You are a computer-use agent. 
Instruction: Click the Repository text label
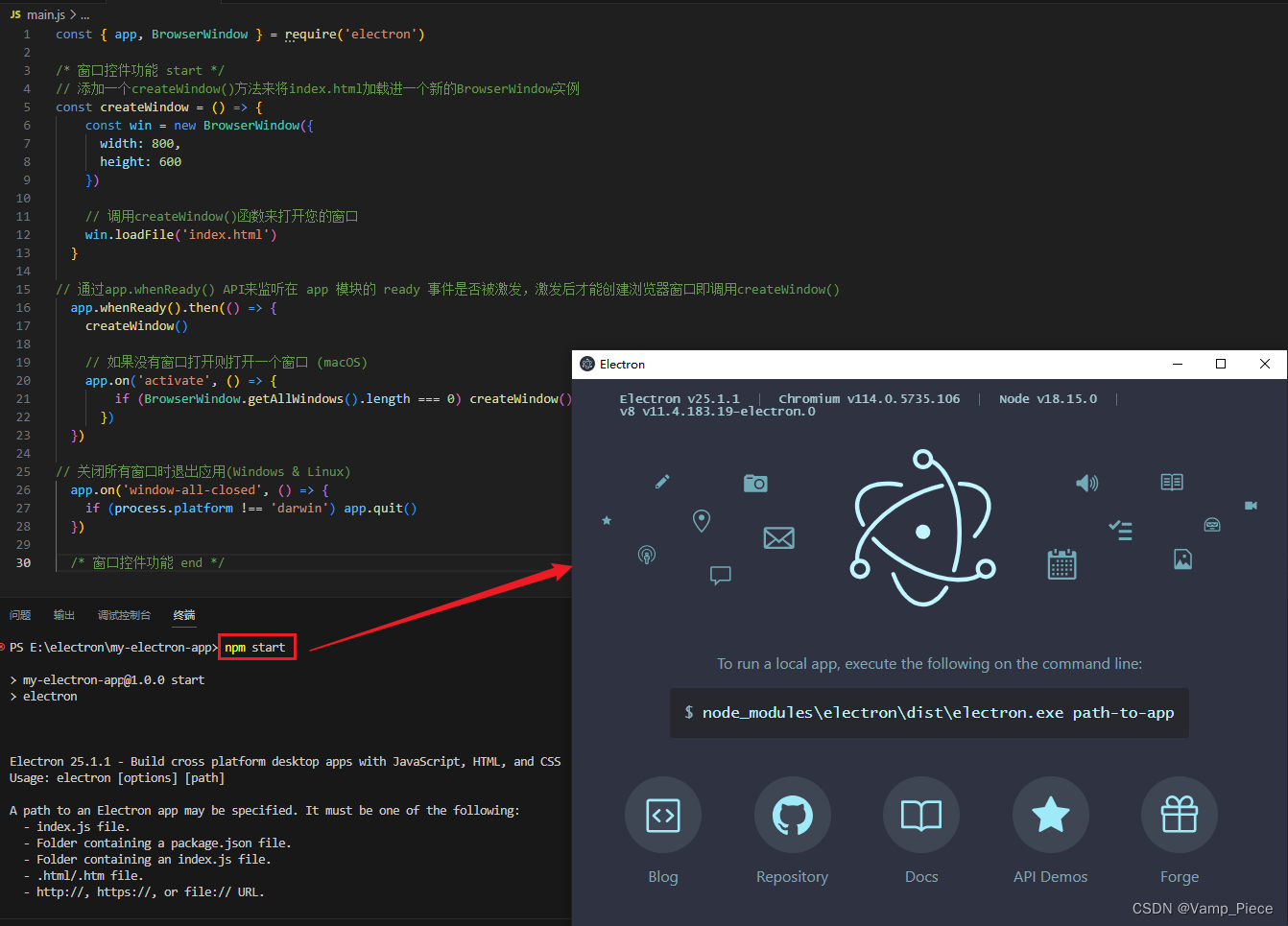pyautogui.click(x=792, y=876)
